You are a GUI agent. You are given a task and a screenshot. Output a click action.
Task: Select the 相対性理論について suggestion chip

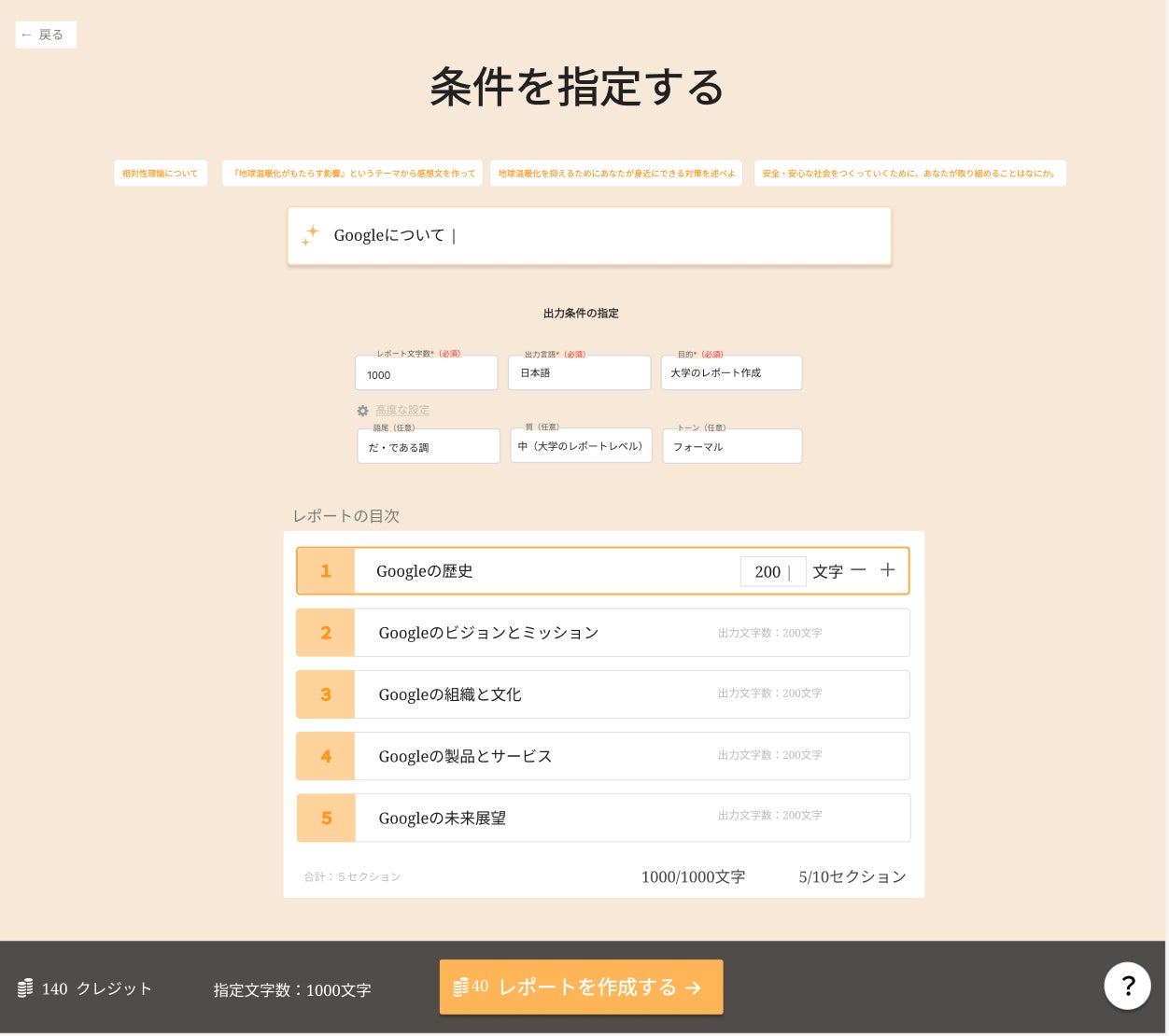click(161, 174)
